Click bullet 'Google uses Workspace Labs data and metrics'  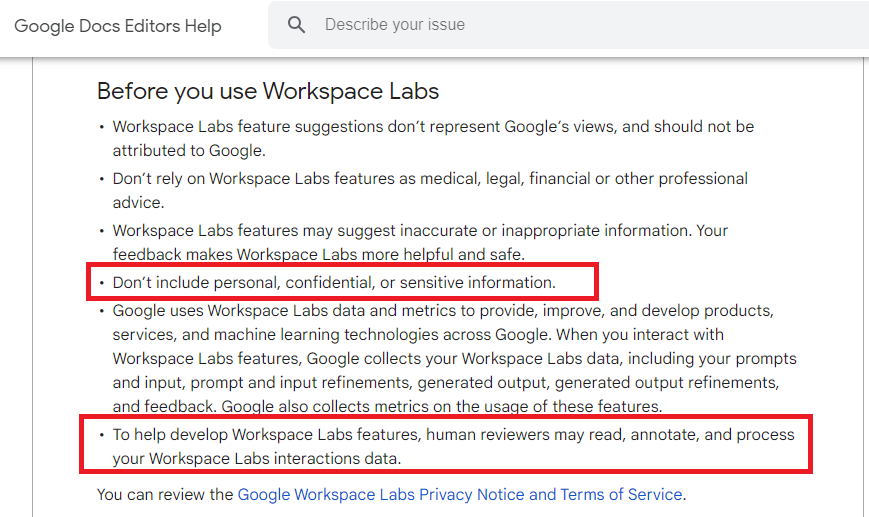point(454,359)
